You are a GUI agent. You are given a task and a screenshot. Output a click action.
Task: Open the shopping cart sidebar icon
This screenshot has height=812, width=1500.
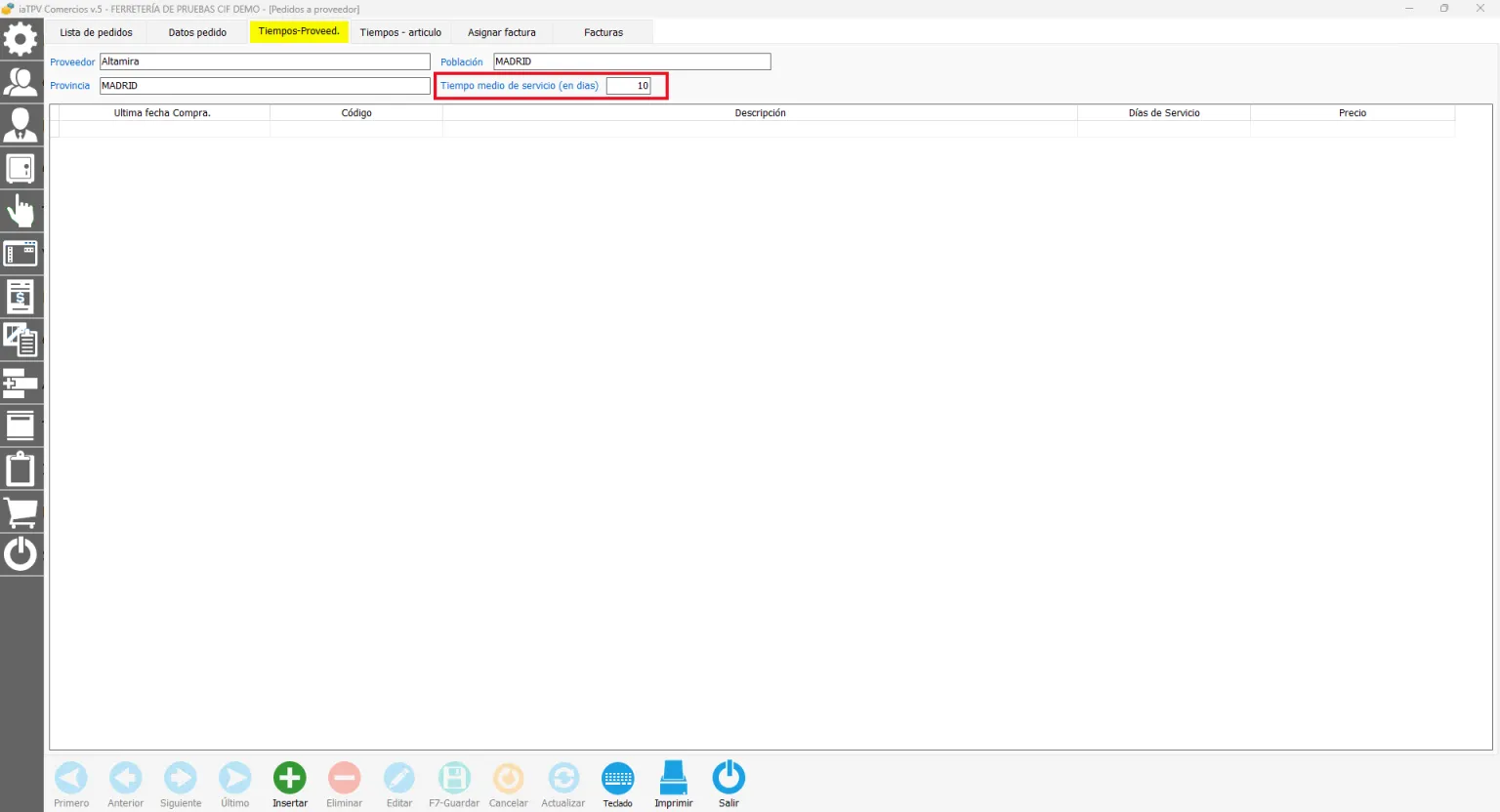[21, 511]
